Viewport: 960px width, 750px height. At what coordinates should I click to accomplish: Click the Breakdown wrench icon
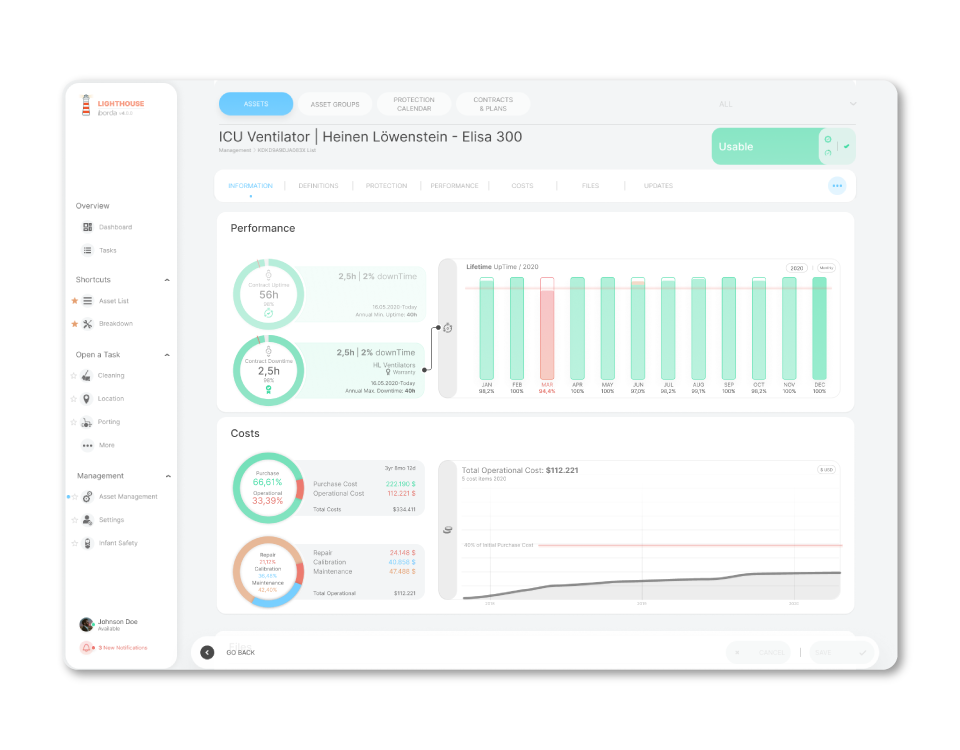click(88, 324)
